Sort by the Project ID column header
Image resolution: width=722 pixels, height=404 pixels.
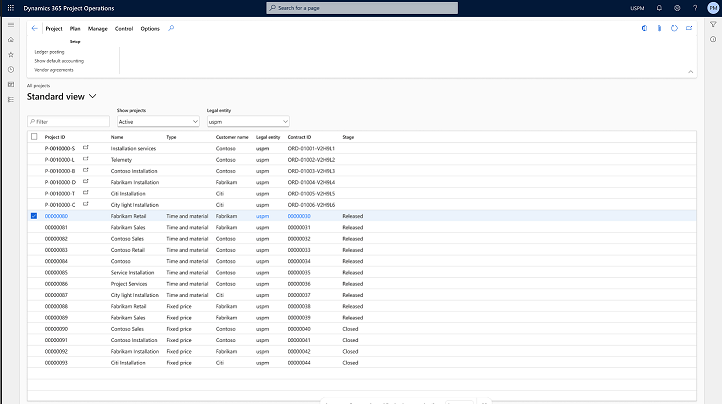[55, 137]
